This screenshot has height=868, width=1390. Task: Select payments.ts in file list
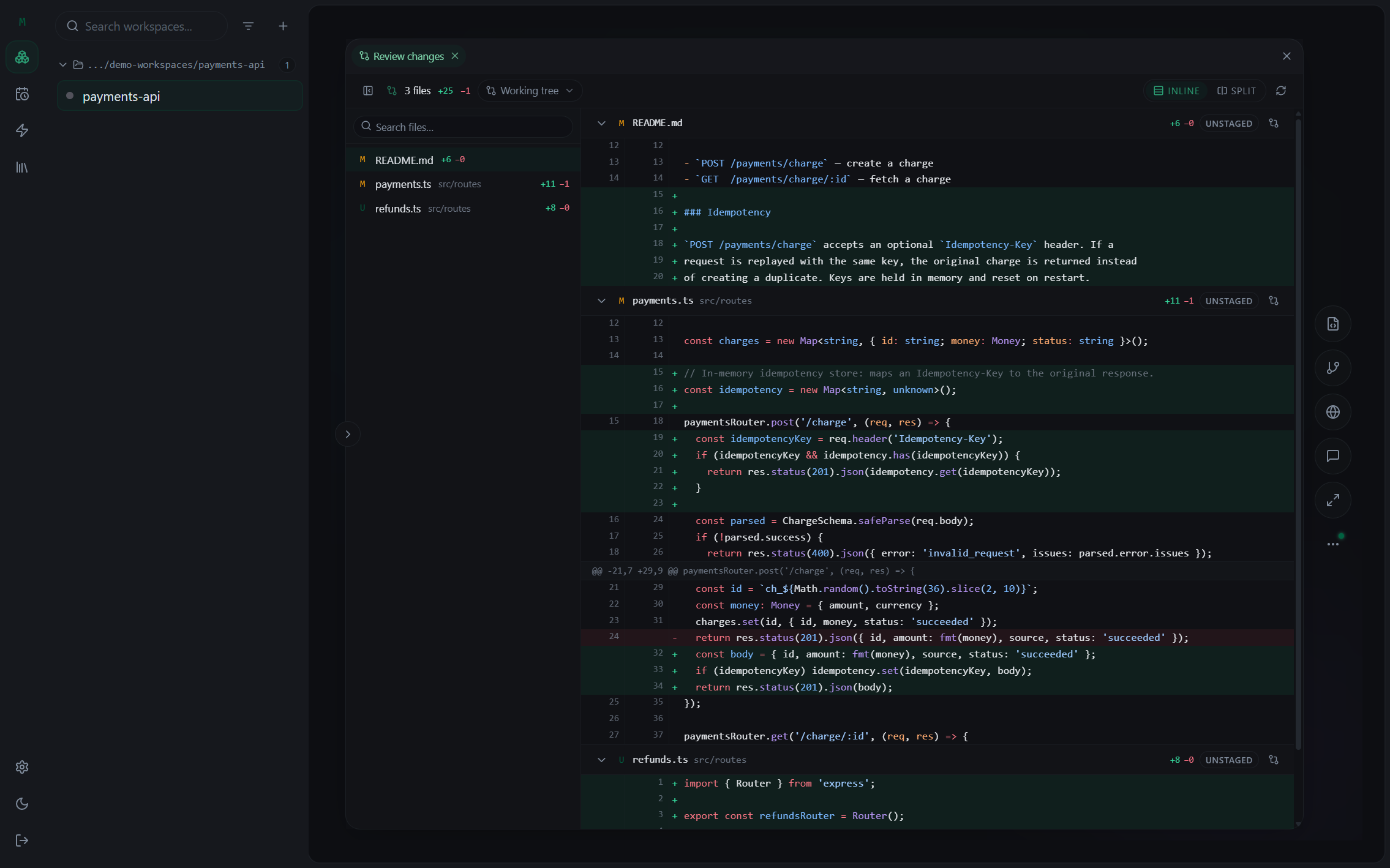(x=463, y=184)
